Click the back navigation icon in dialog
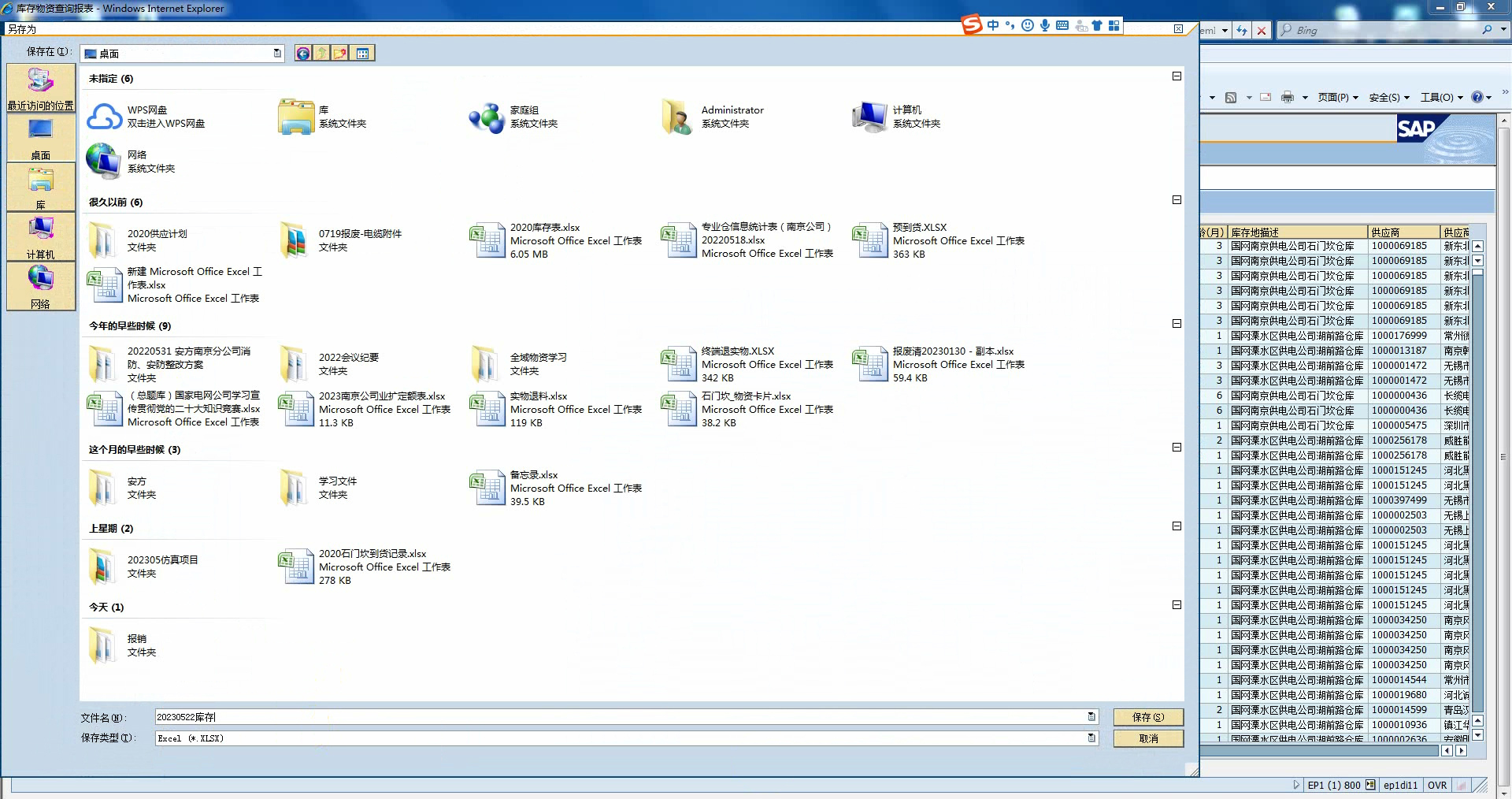 tap(303, 54)
